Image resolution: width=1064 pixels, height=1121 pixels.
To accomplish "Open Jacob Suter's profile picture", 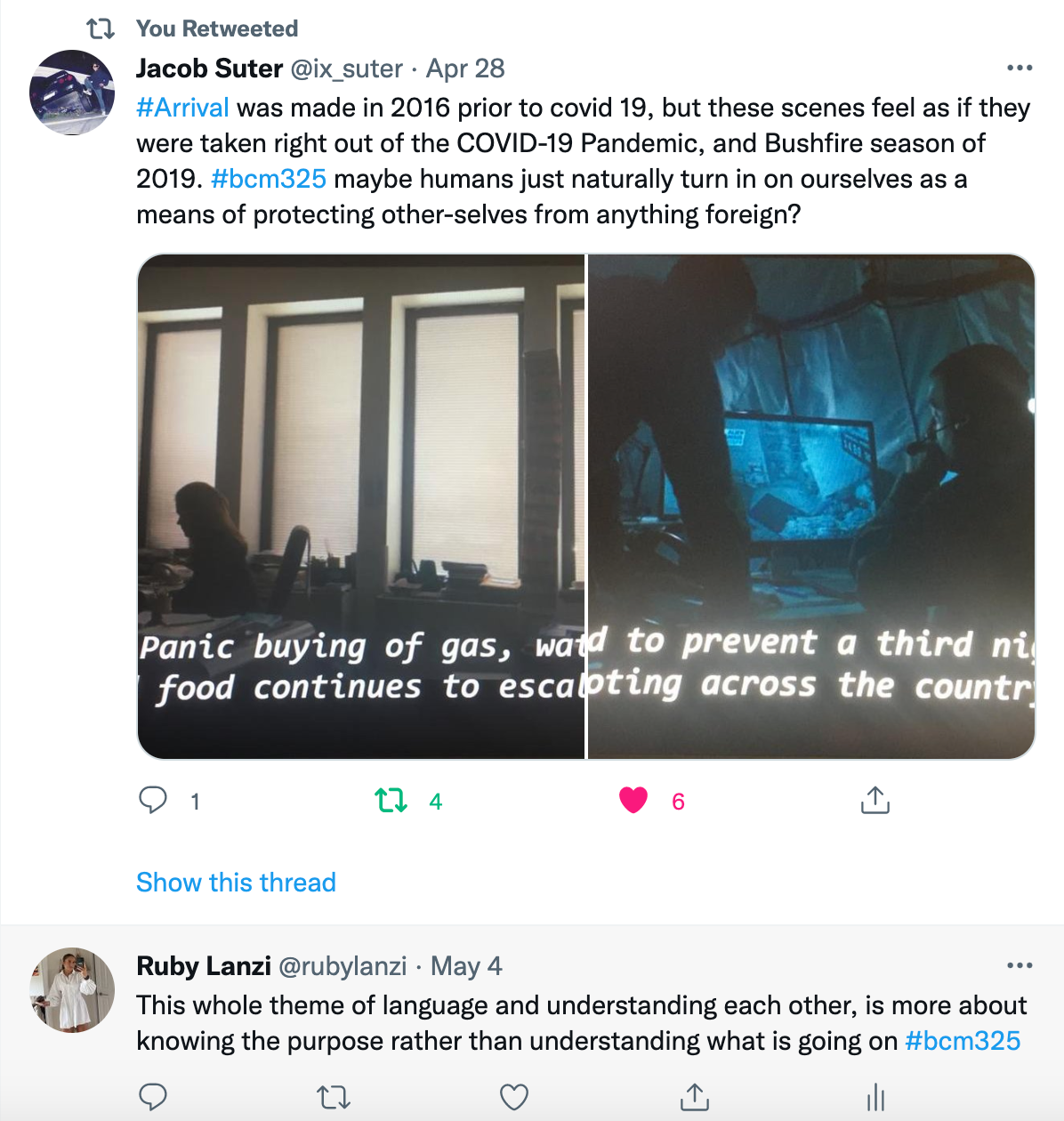I will 72,93.
